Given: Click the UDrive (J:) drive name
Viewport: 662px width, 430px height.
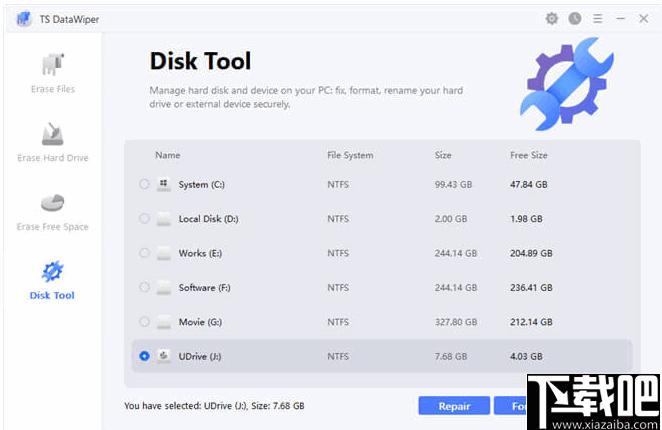Looking at the screenshot, I should [x=200, y=357].
